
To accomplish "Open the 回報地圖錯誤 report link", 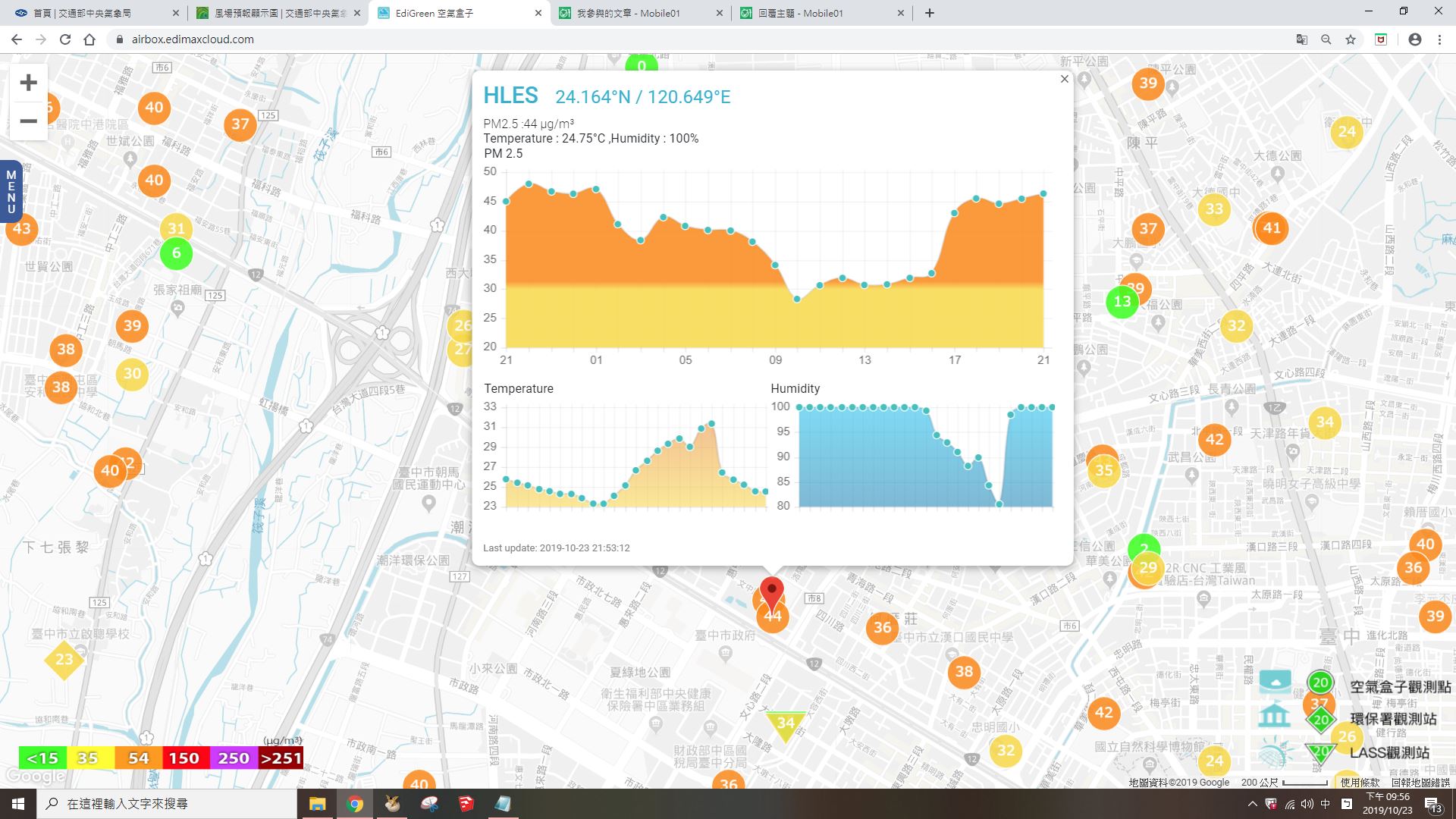I will tap(1420, 783).
